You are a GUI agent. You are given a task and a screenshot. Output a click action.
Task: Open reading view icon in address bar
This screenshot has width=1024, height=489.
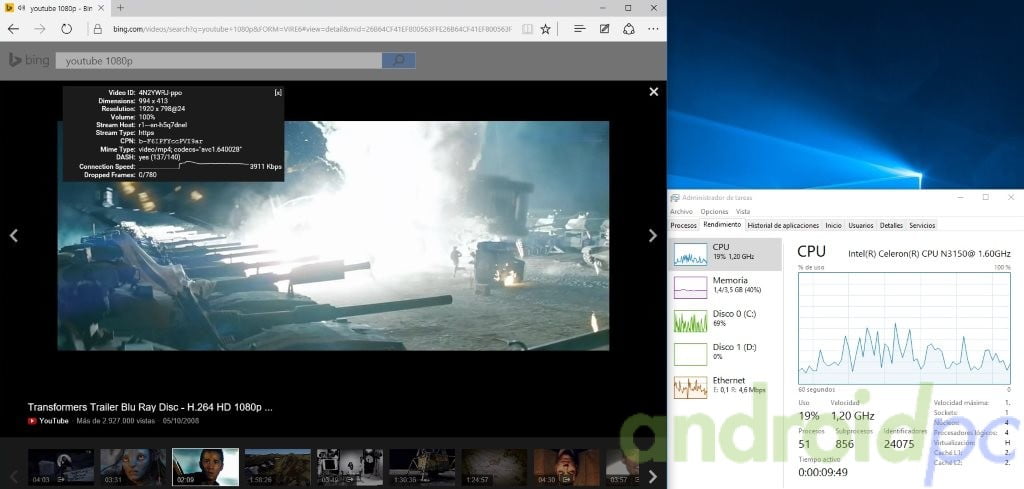click(527, 29)
